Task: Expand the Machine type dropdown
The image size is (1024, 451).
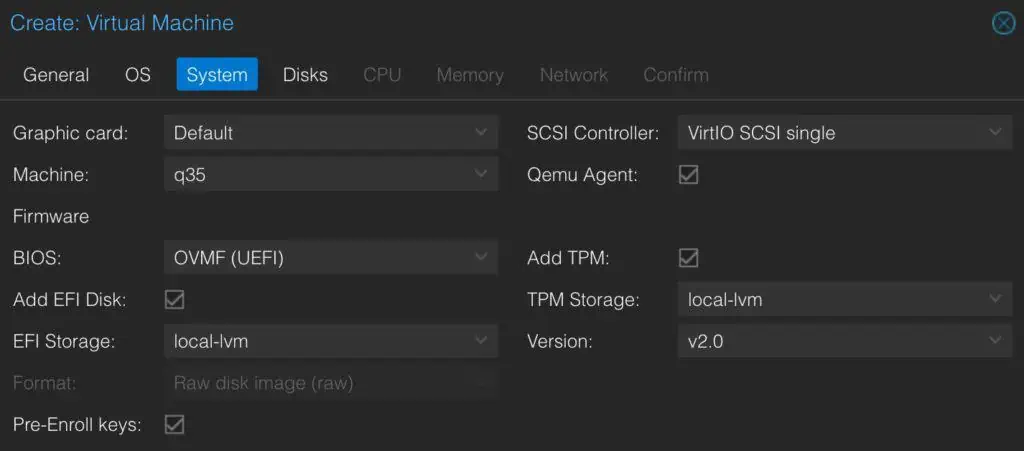Action: [482, 175]
